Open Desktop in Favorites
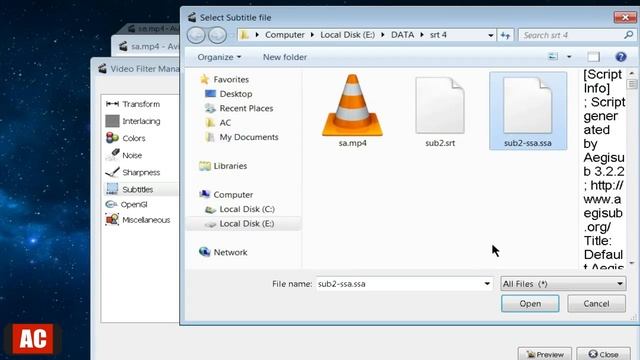 [229, 94]
